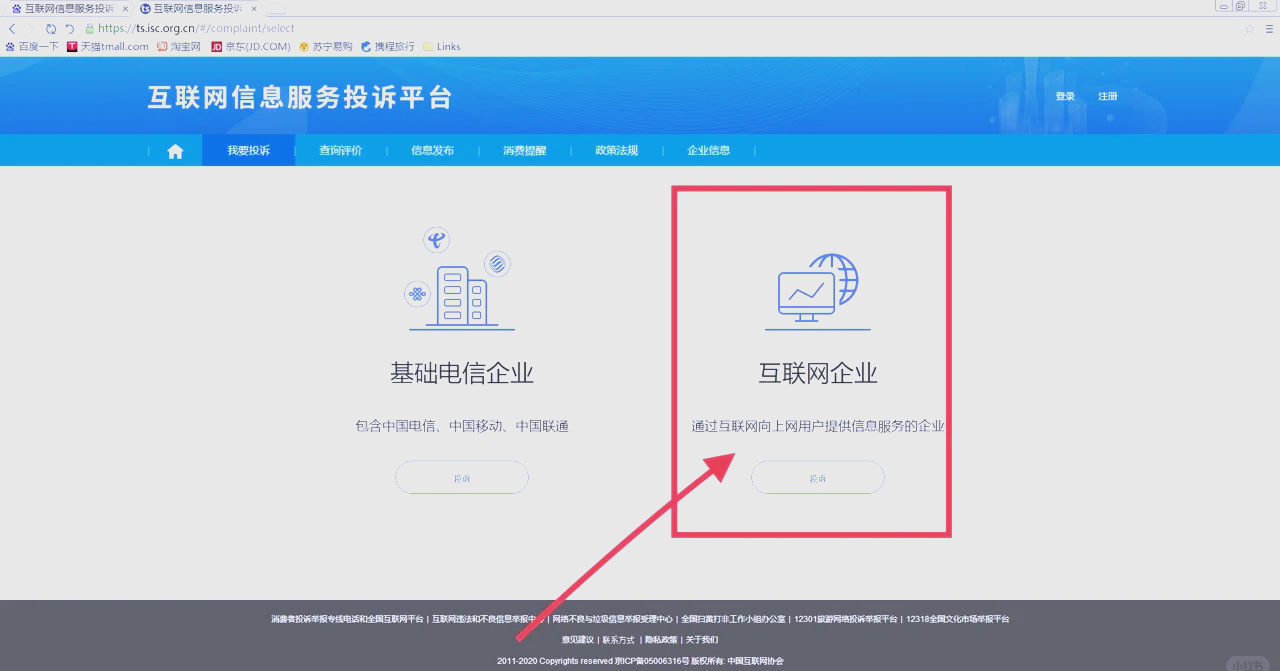Click the 互联网企业 heading
Screen dimensions: 1280x671
tap(818, 374)
